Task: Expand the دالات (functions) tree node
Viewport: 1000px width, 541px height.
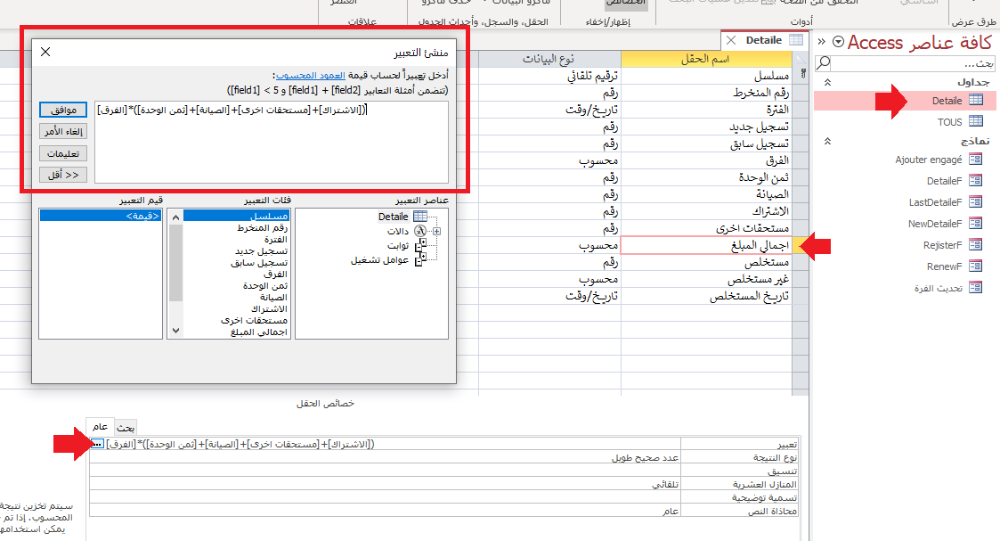Action: click(x=436, y=231)
